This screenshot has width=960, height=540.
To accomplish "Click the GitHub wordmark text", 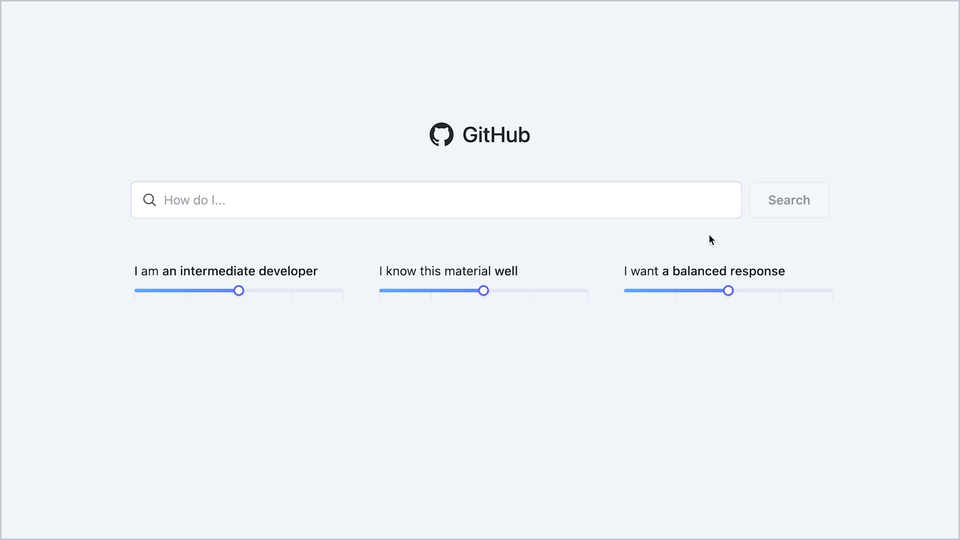I will click(x=496, y=135).
